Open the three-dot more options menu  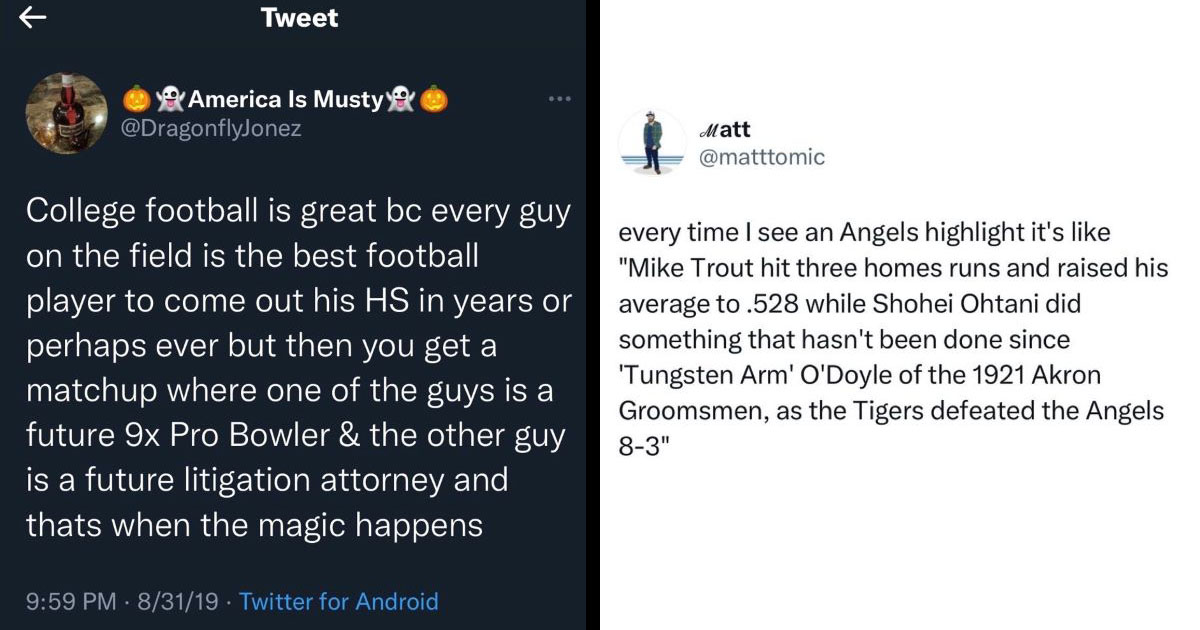coord(559,99)
